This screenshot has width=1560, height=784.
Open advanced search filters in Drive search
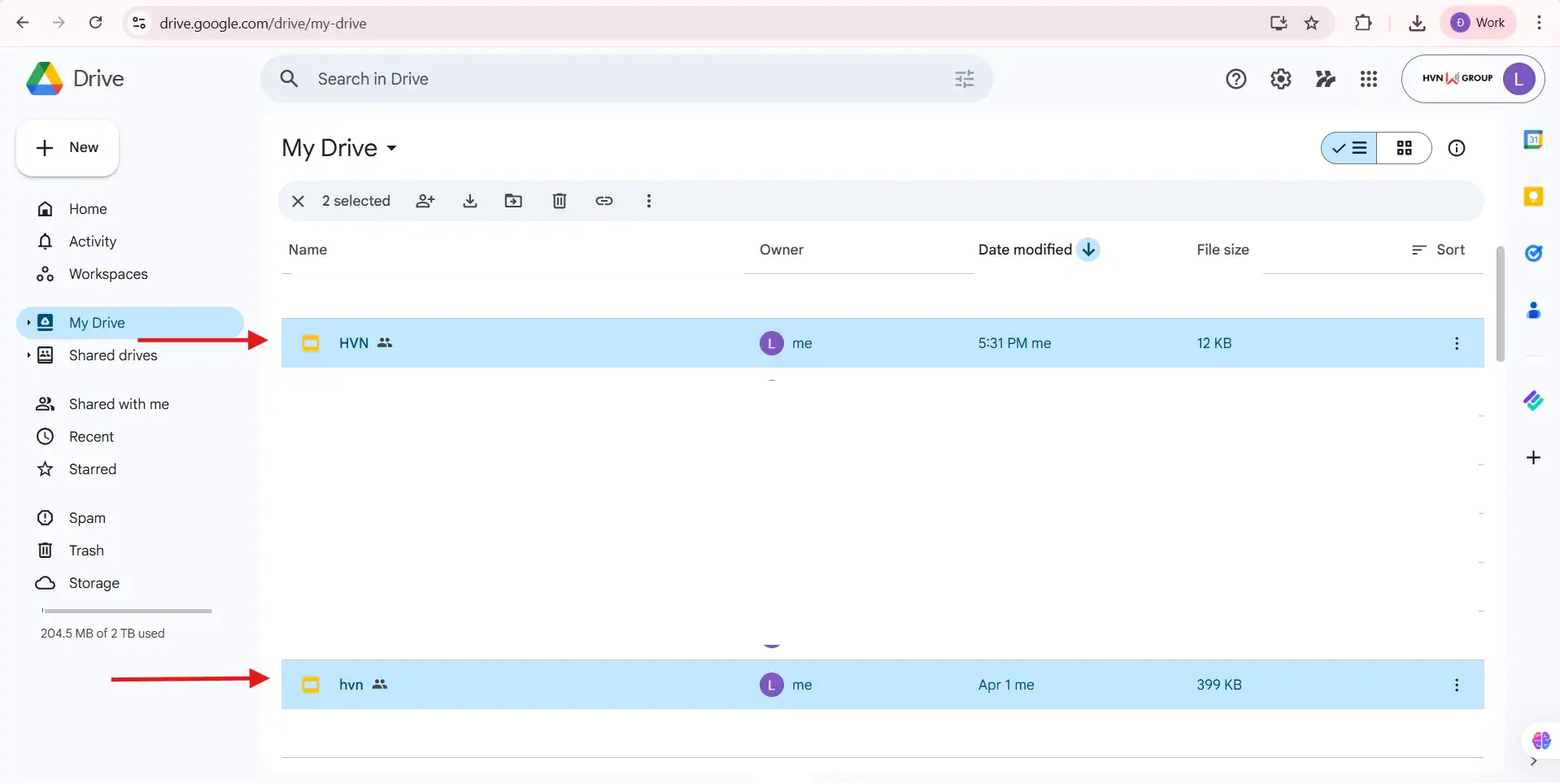pyautogui.click(x=964, y=78)
